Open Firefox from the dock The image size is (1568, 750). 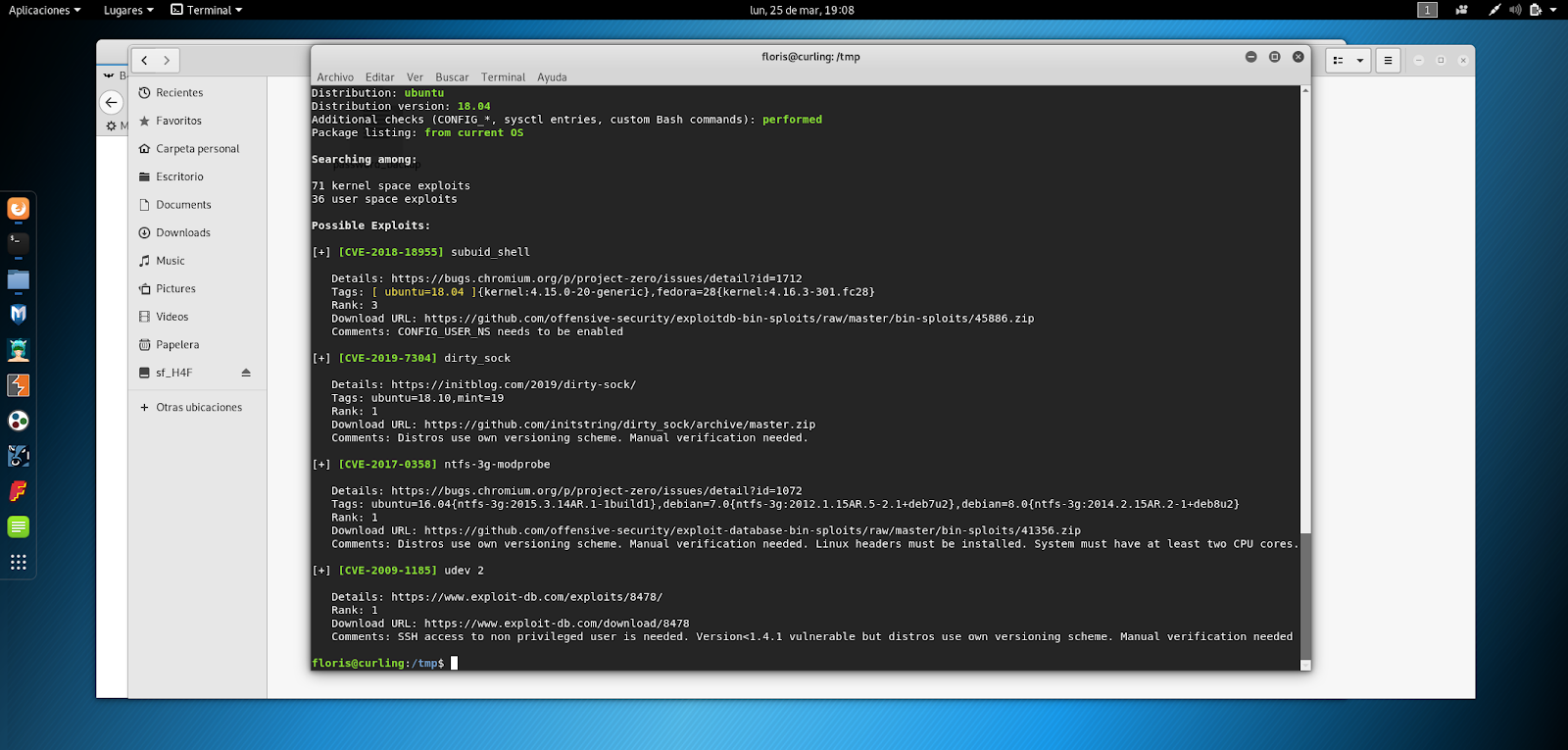tap(18, 209)
